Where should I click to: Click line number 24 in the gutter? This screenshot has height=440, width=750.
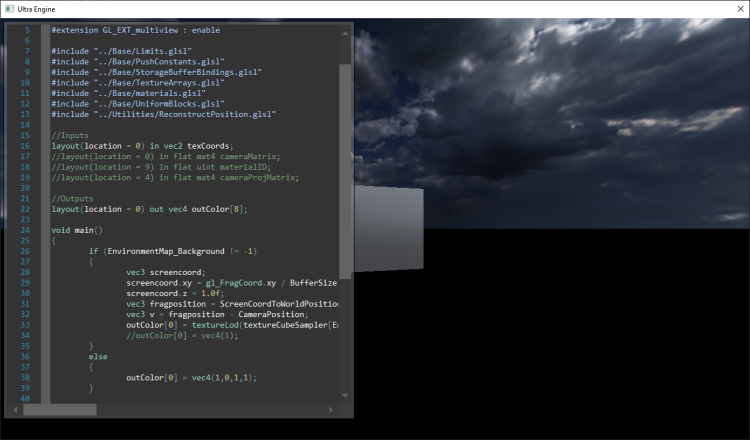coord(25,230)
